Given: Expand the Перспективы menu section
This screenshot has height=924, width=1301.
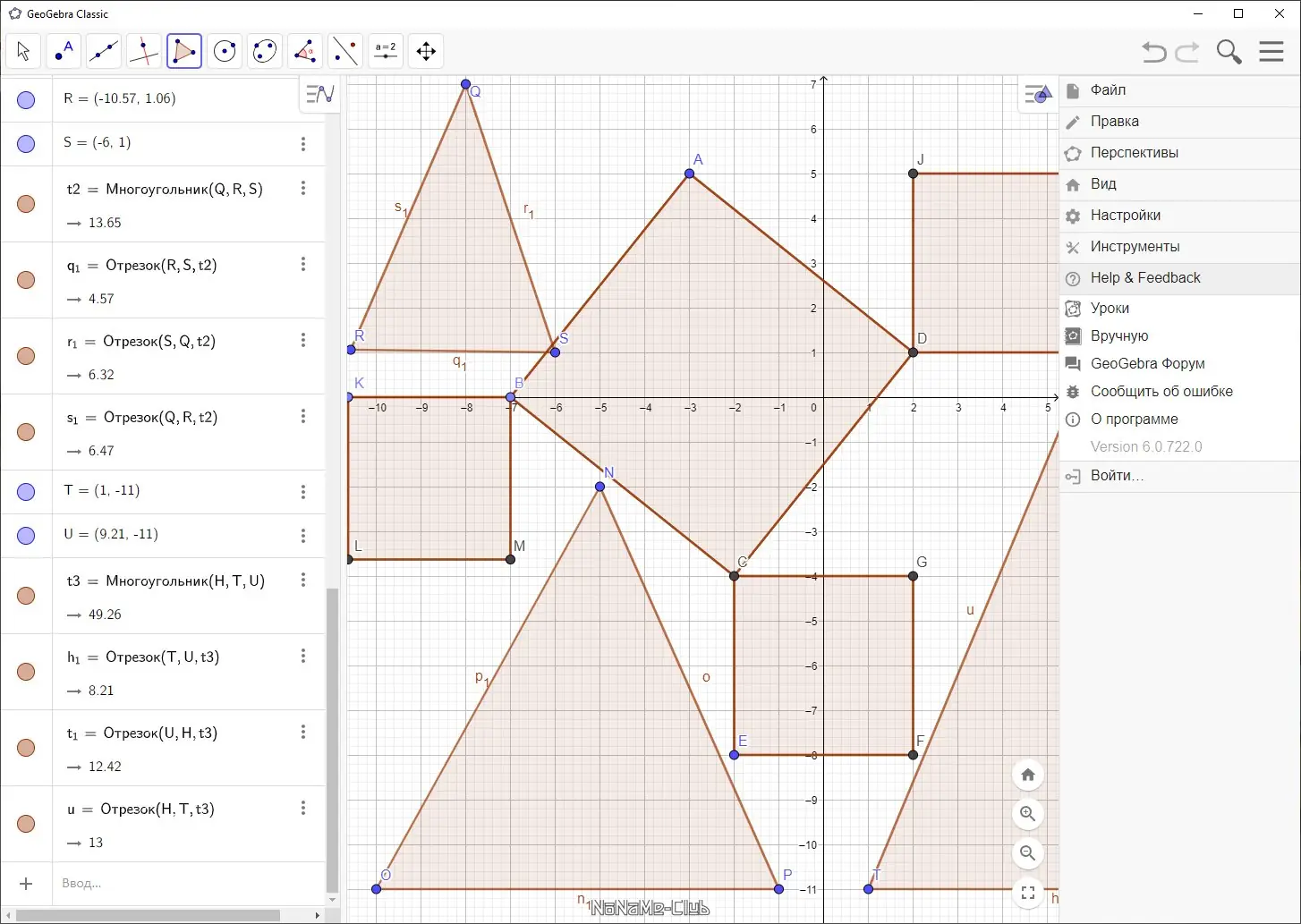Looking at the screenshot, I should click(x=1179, y=153).
